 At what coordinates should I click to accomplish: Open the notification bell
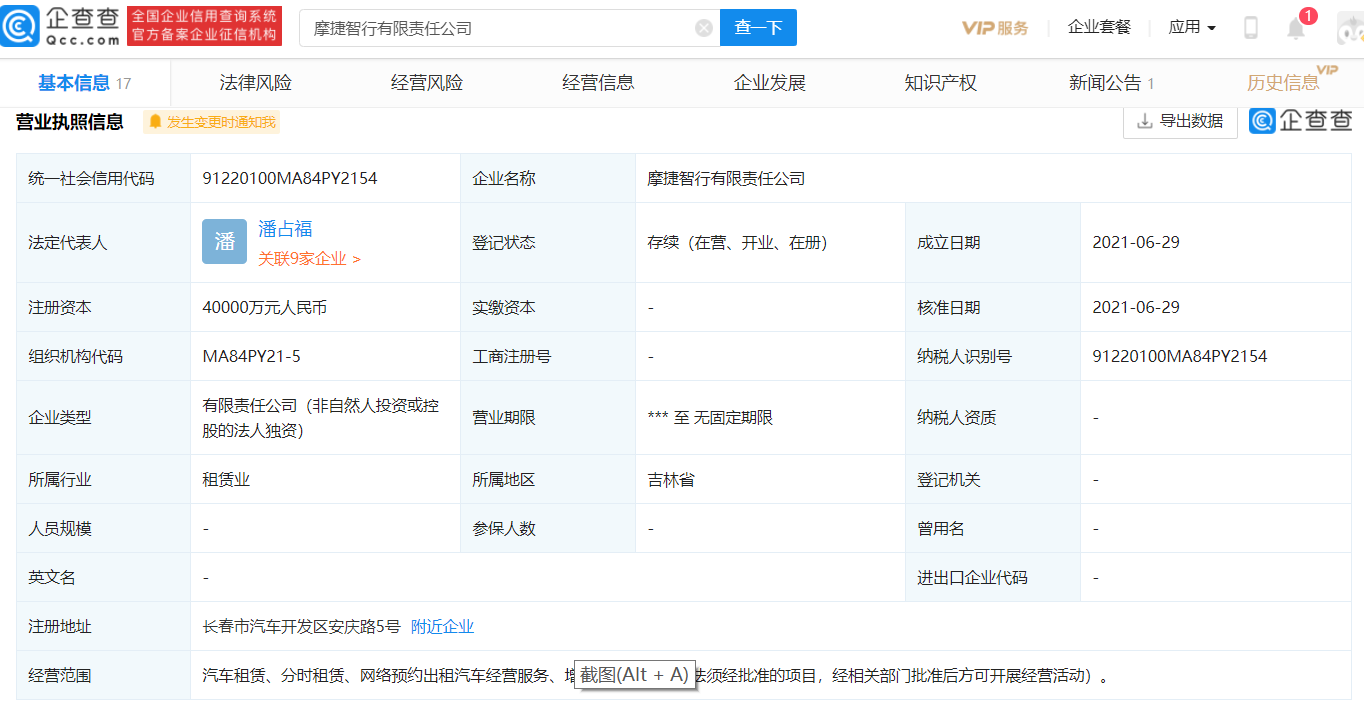[1296, 28]
